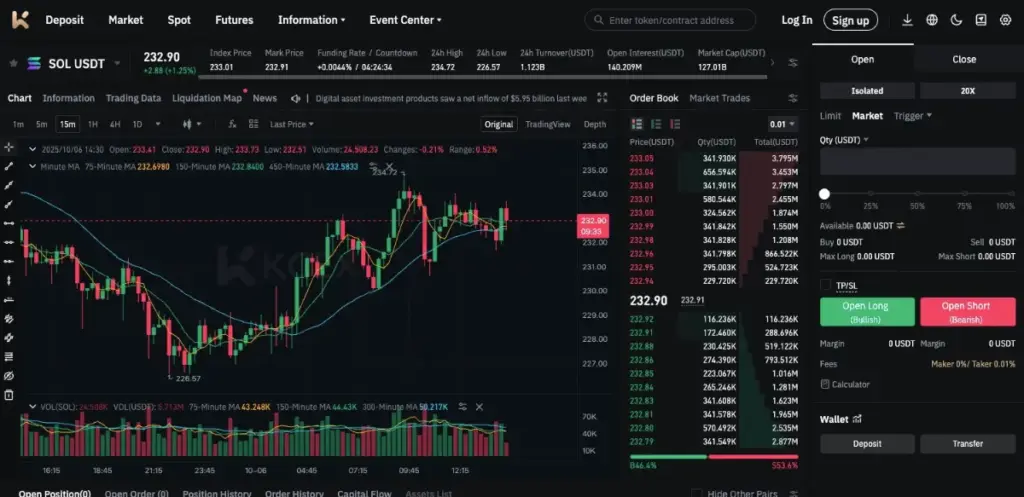Open the language globe icon
Screen dimensions: 1024x497
tap(932, 20)
